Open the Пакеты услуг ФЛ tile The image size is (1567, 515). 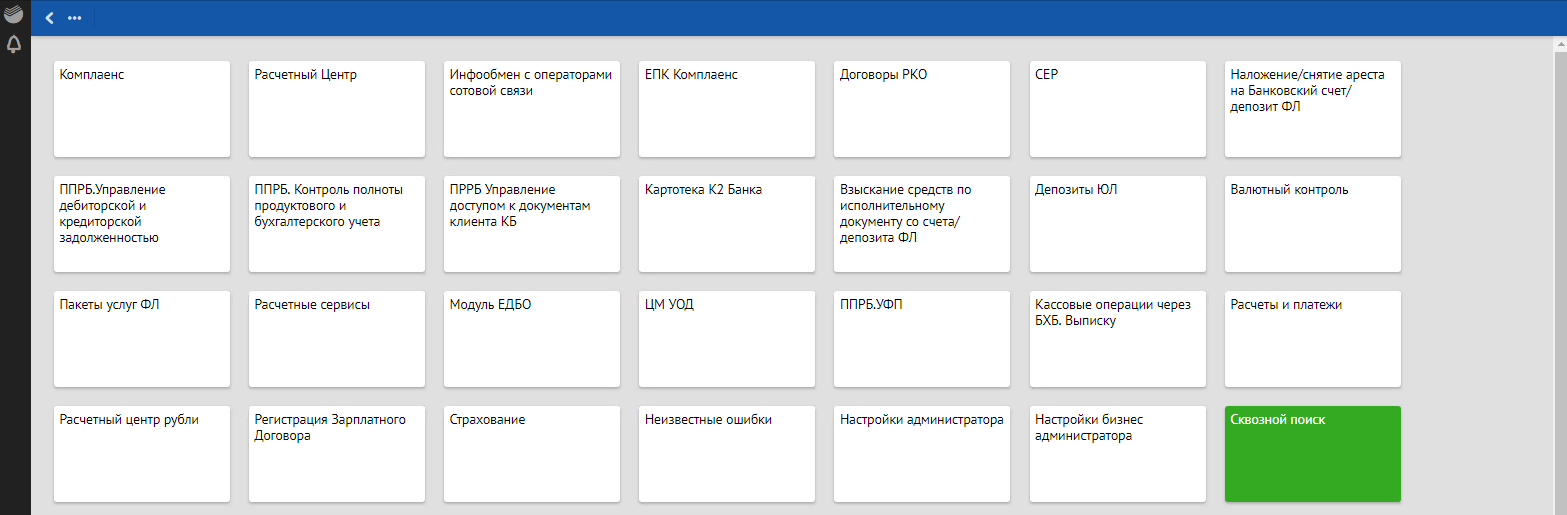pyautogui.click(x=142, y=338)
